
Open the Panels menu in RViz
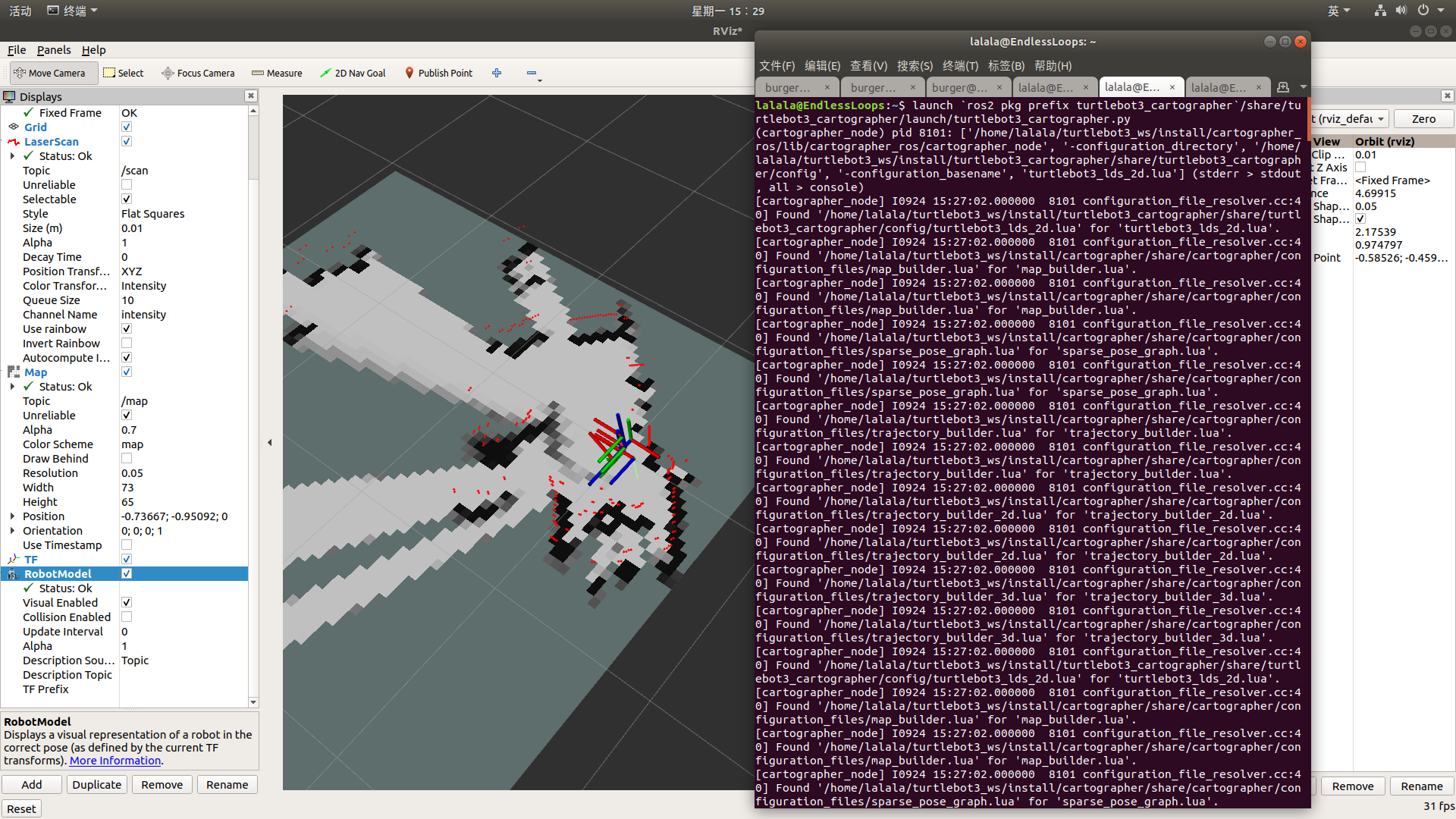(x=54, y=50)
